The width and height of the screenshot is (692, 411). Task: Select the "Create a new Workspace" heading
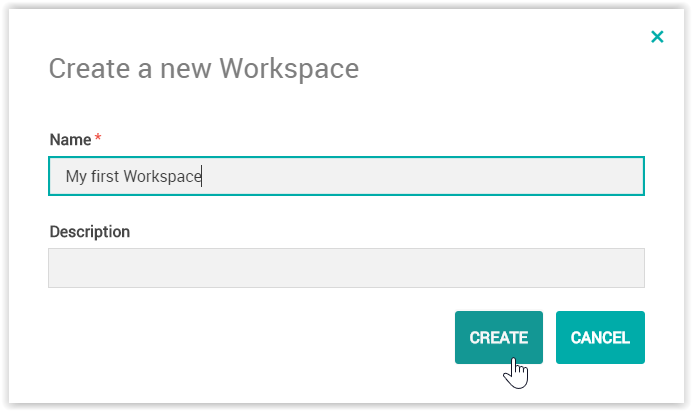pyautogui.click(x=204, y=69)
